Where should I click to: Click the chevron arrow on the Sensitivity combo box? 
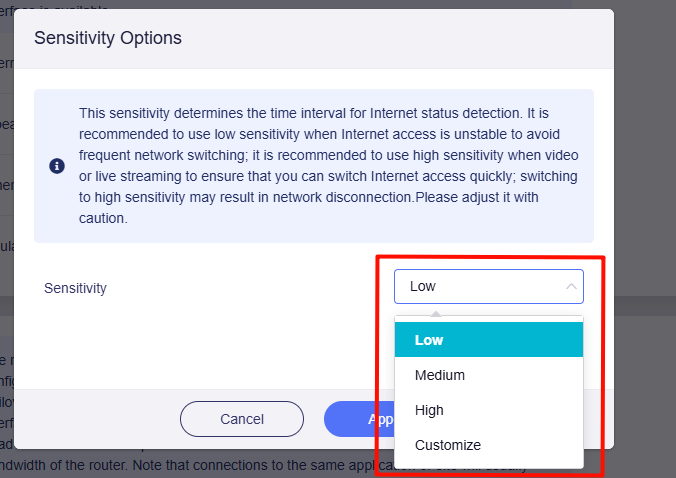571,287
